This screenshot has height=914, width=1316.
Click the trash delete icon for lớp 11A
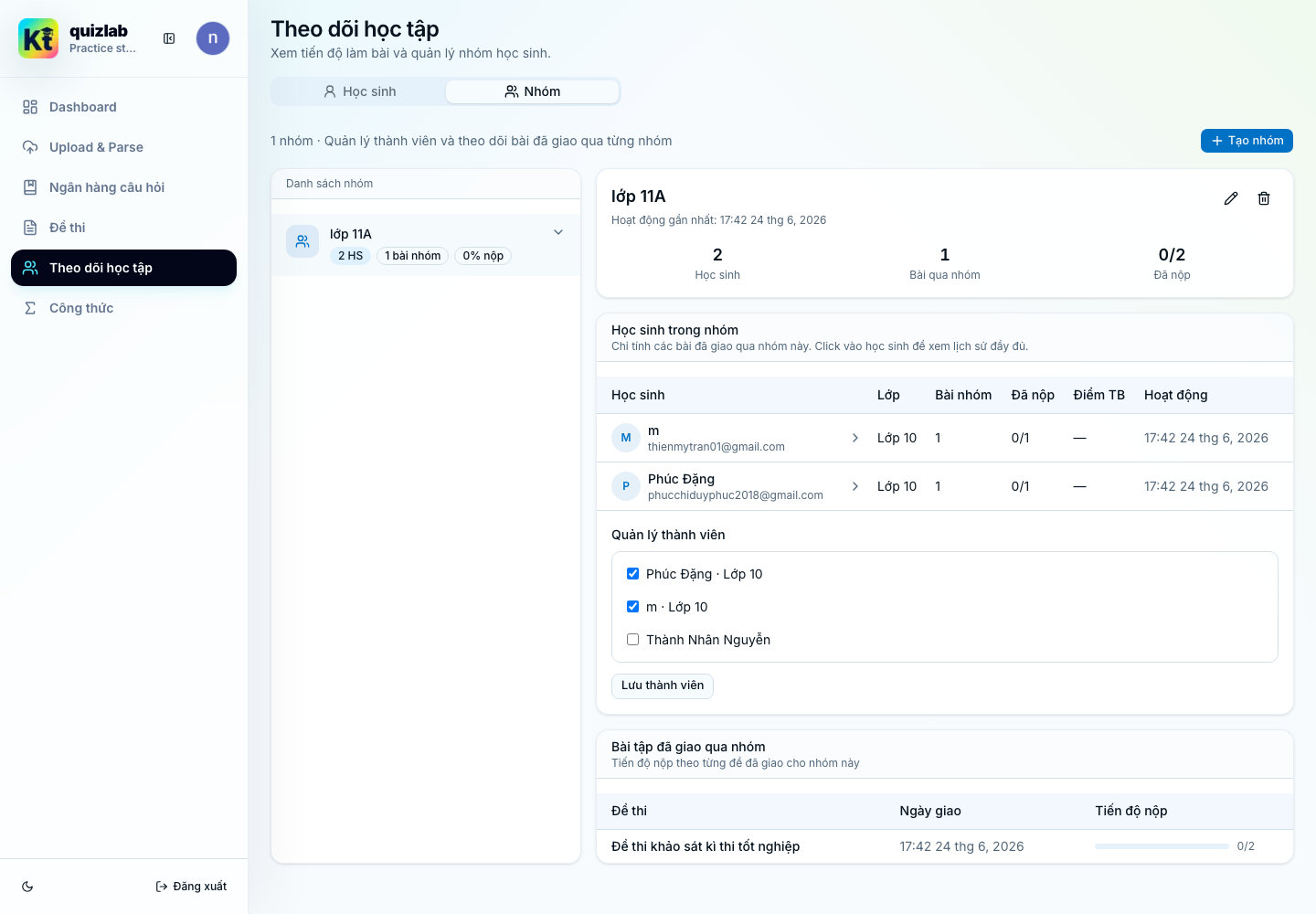click(x=1264, y=198)
